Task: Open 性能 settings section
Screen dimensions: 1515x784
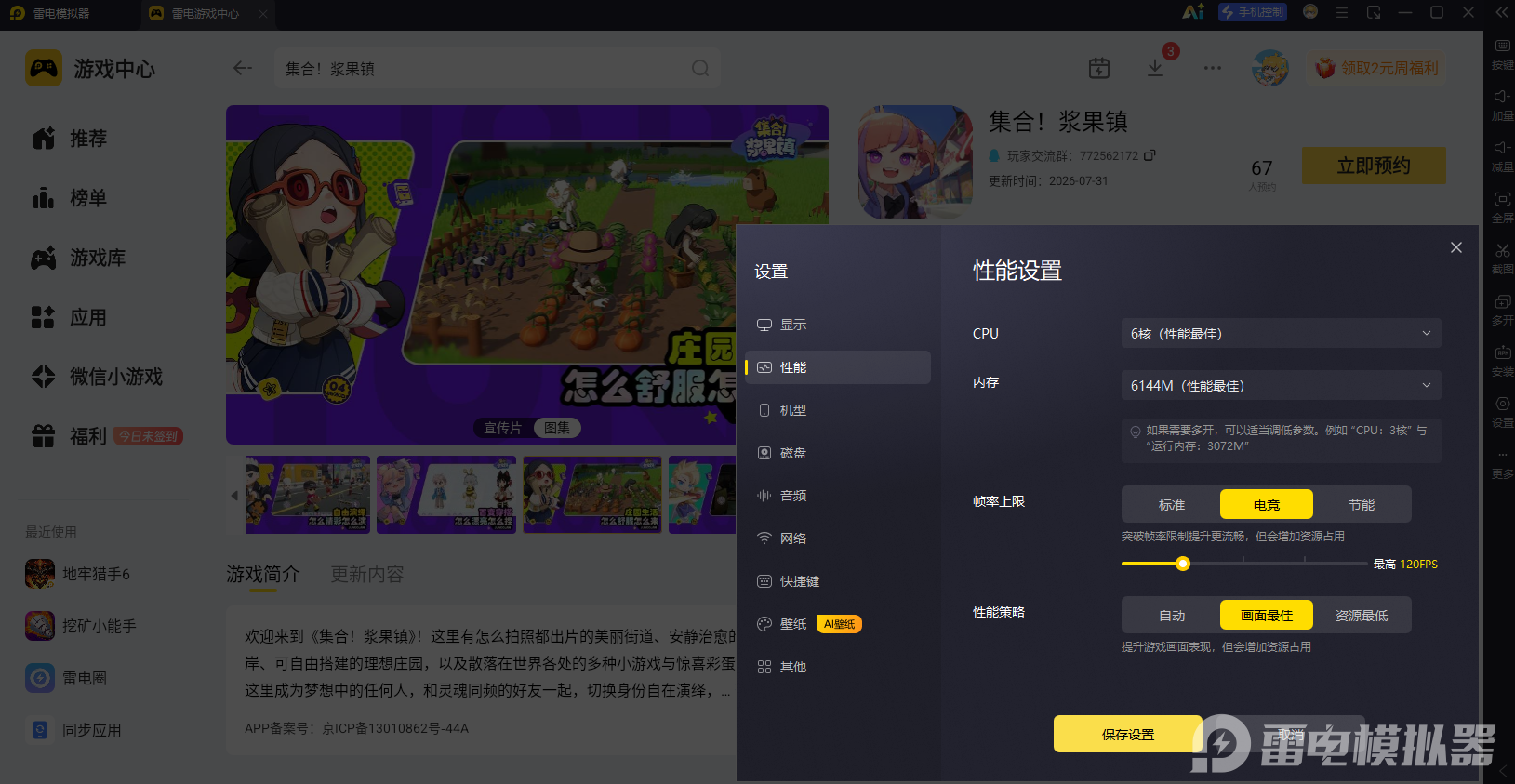Action: click(x=838, y=367)
